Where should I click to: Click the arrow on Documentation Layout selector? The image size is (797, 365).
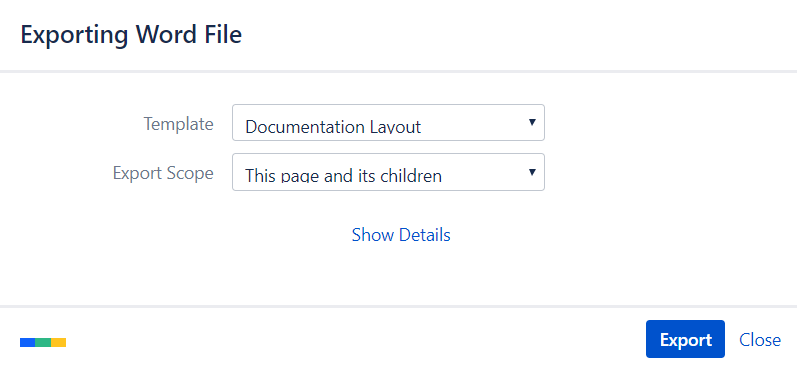point(532,122)
